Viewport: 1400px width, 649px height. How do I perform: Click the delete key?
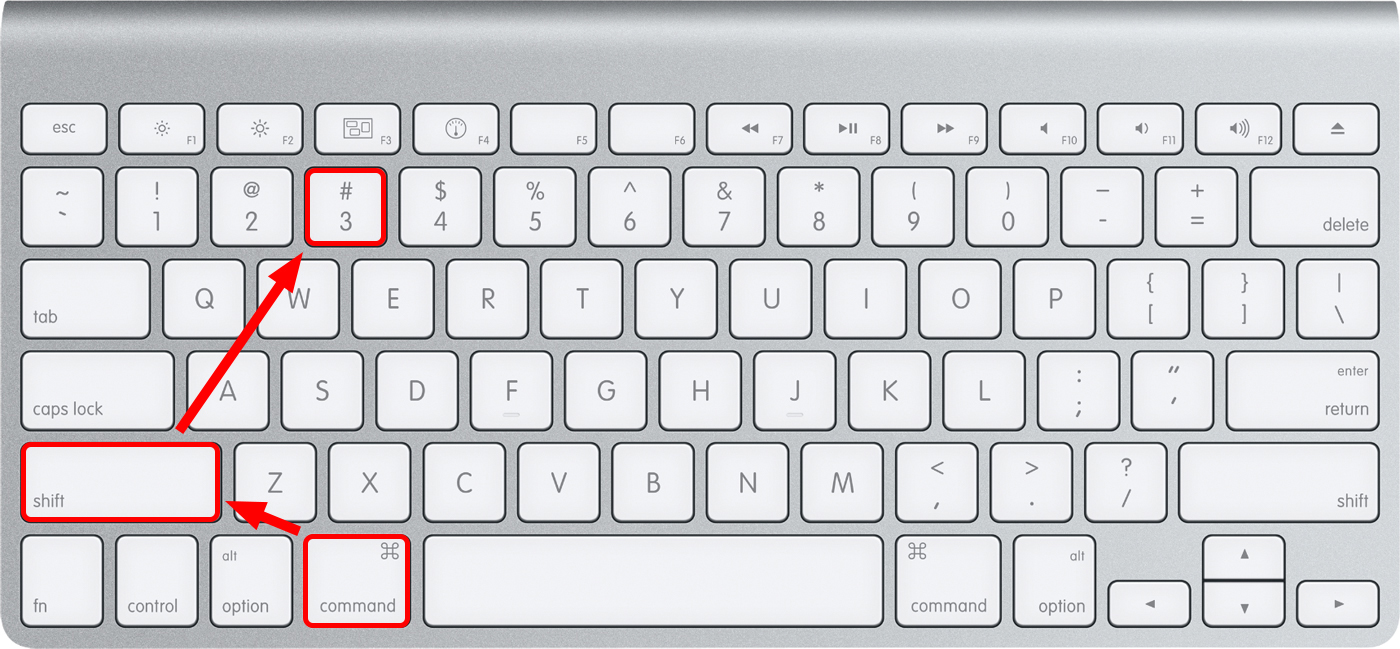click(1315, 206)
